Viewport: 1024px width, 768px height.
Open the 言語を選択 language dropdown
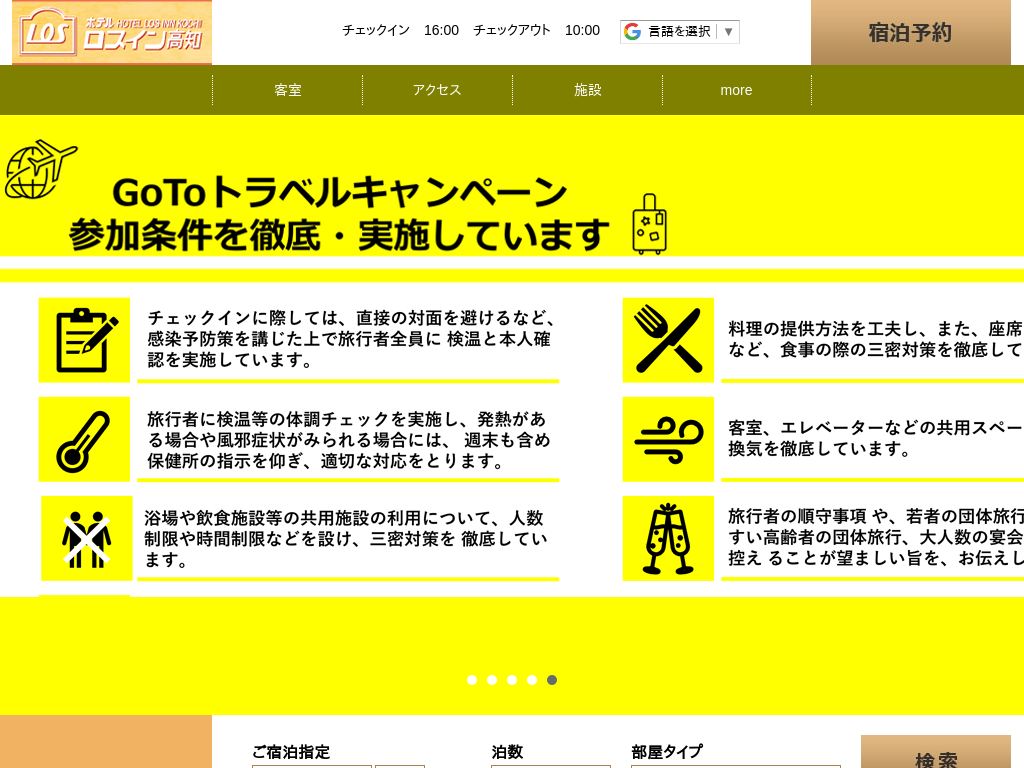[x=680, y=31]
